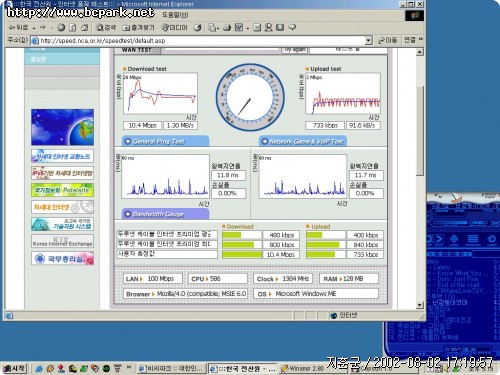Select the WAN TEST tab
This screenshot has height=375, width=500.
click(137, 50)
